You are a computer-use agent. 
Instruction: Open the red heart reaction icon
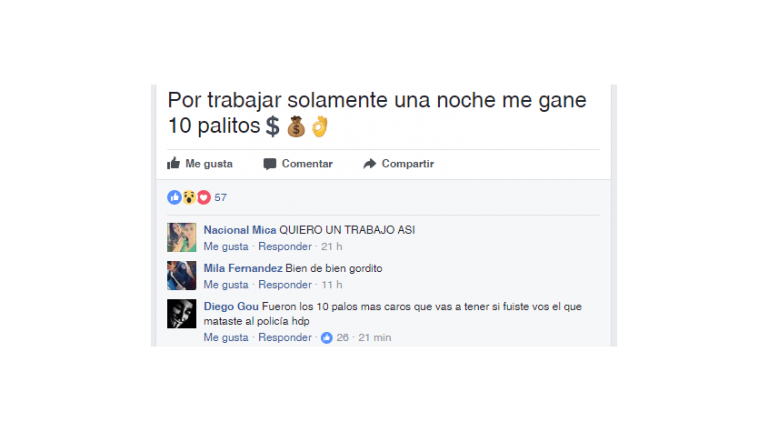pyautogui.click(x=204, y=197)
